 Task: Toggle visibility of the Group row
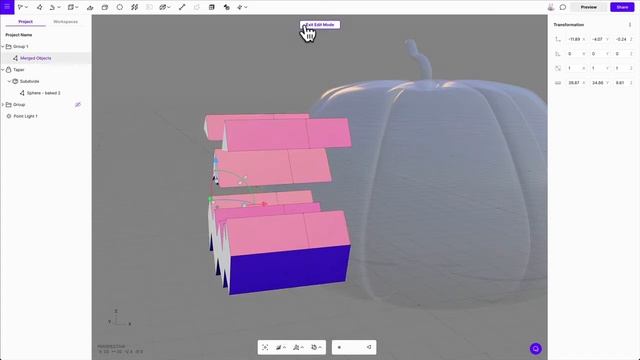(78, 105)
